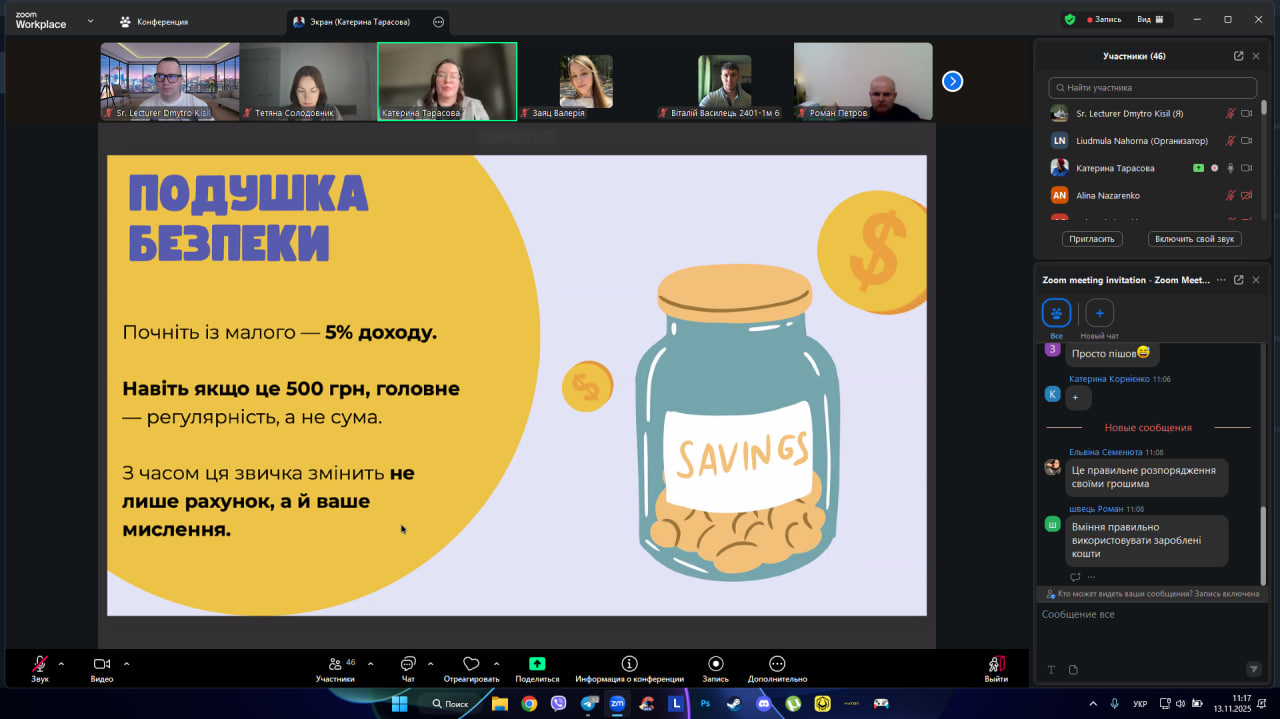Pop out the Participants panel
The width and height of the screenshot is (1280, 719).
1239,56
